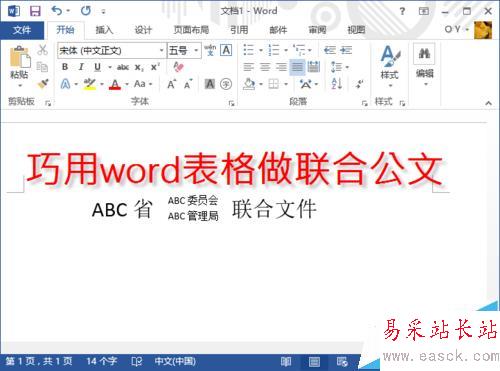Toggle Underline formatting
The height and width of the screenshot is (371, 500).
(97, 67)
